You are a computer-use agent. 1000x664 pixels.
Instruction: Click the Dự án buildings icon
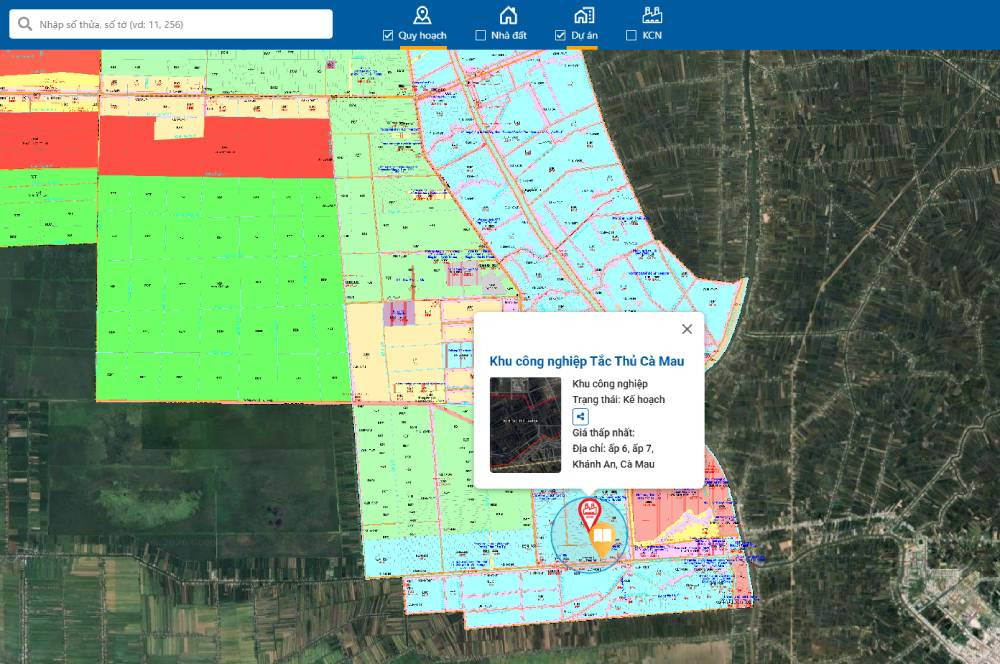(584, 15)
